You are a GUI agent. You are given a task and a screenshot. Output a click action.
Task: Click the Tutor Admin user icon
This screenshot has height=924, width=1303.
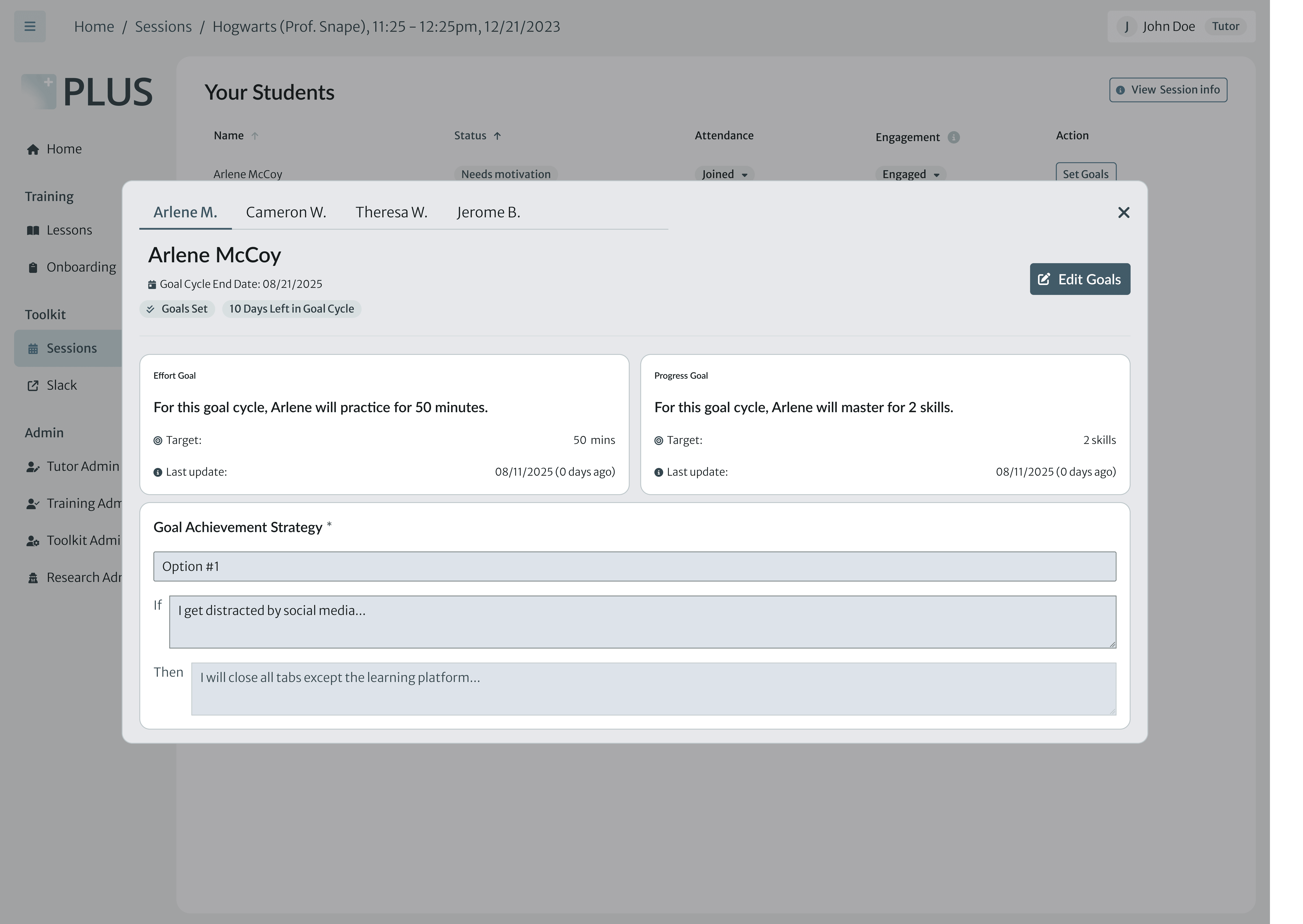pos(33,467)
